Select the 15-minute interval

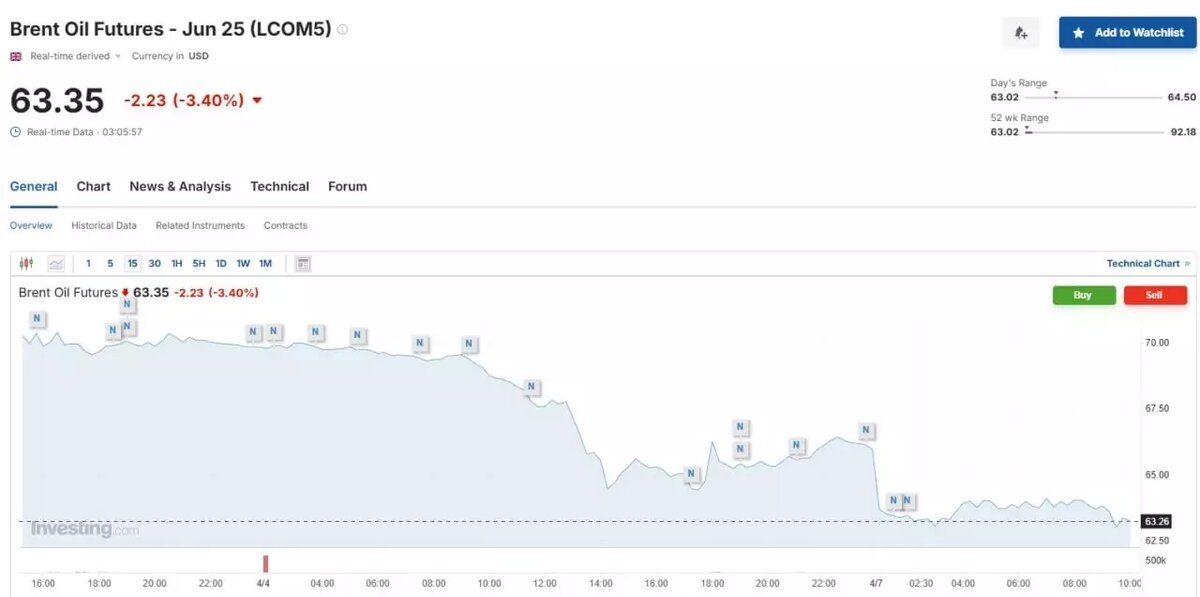(132, 264)
